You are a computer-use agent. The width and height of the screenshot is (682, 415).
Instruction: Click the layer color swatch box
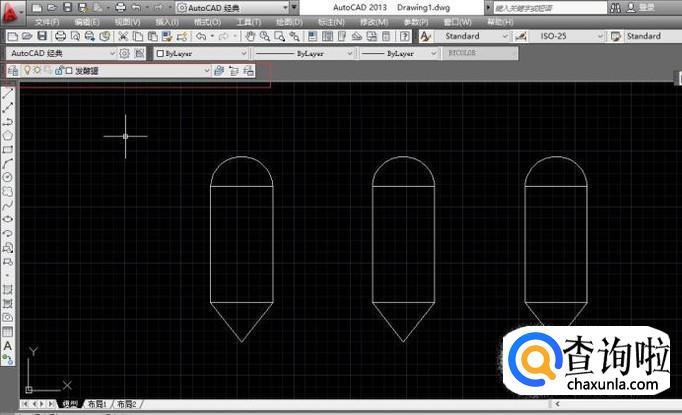[x=68, y=71]
